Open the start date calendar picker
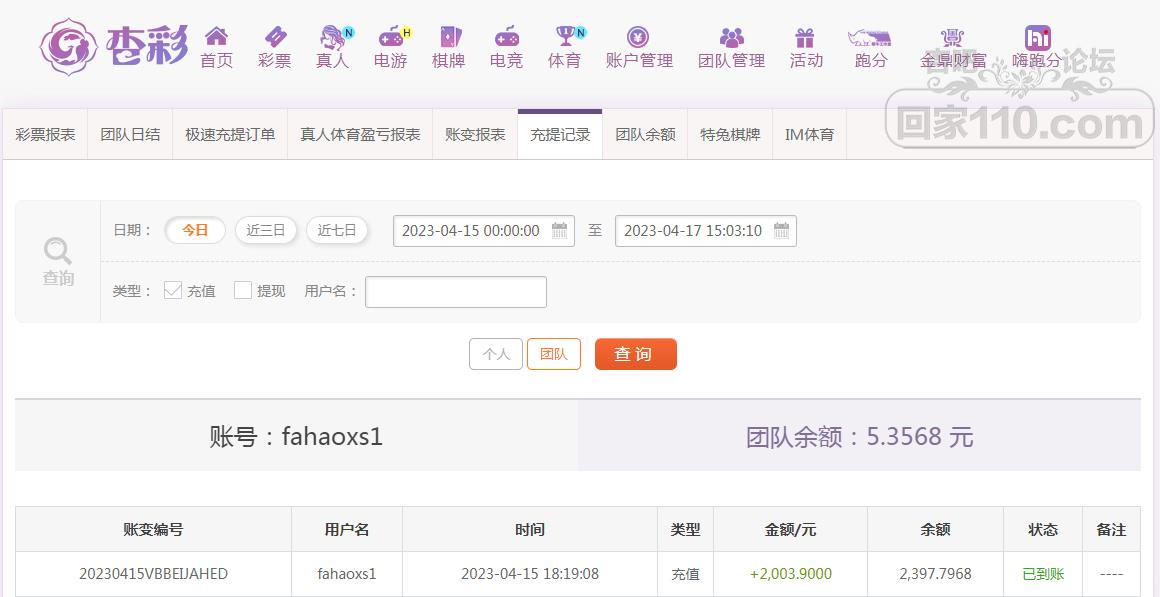1160x597 pixels. pos(560,231)
